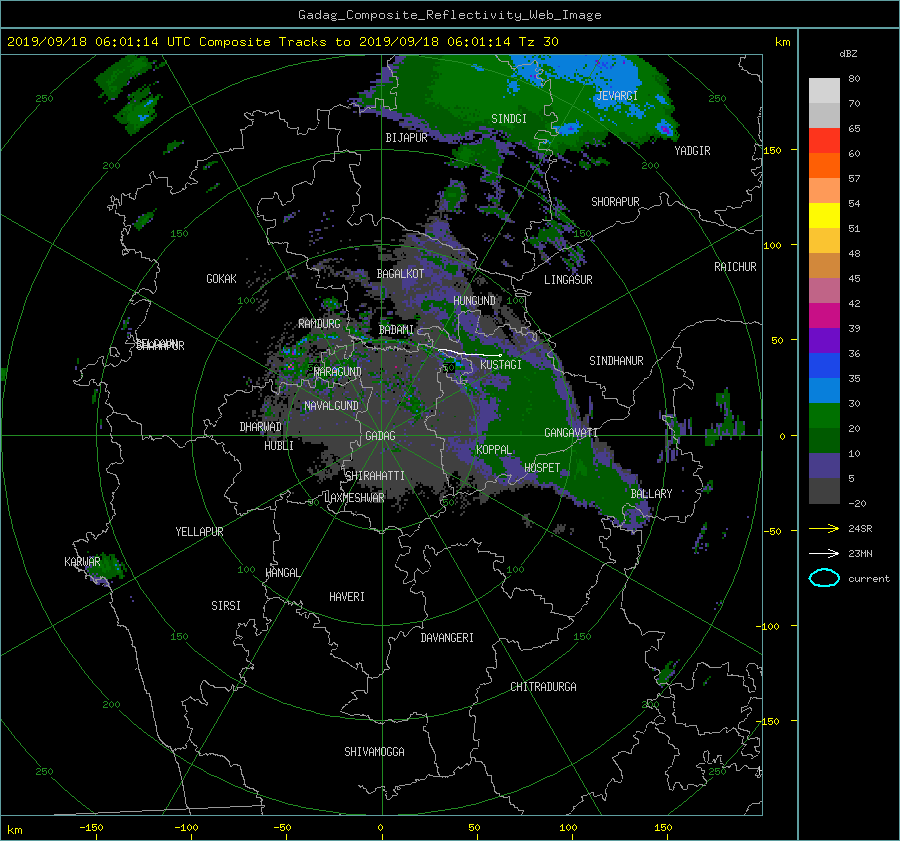
Task: Click the DAVANGERI city label
Action: (x=447, y=638)
